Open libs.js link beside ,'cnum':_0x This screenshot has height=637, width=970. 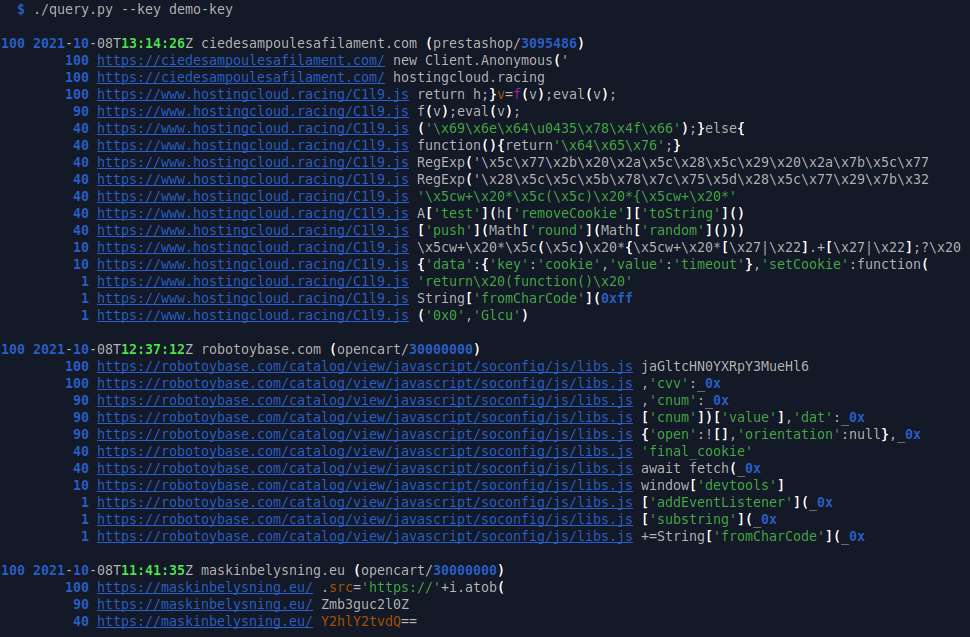click(x=364, y=401)
